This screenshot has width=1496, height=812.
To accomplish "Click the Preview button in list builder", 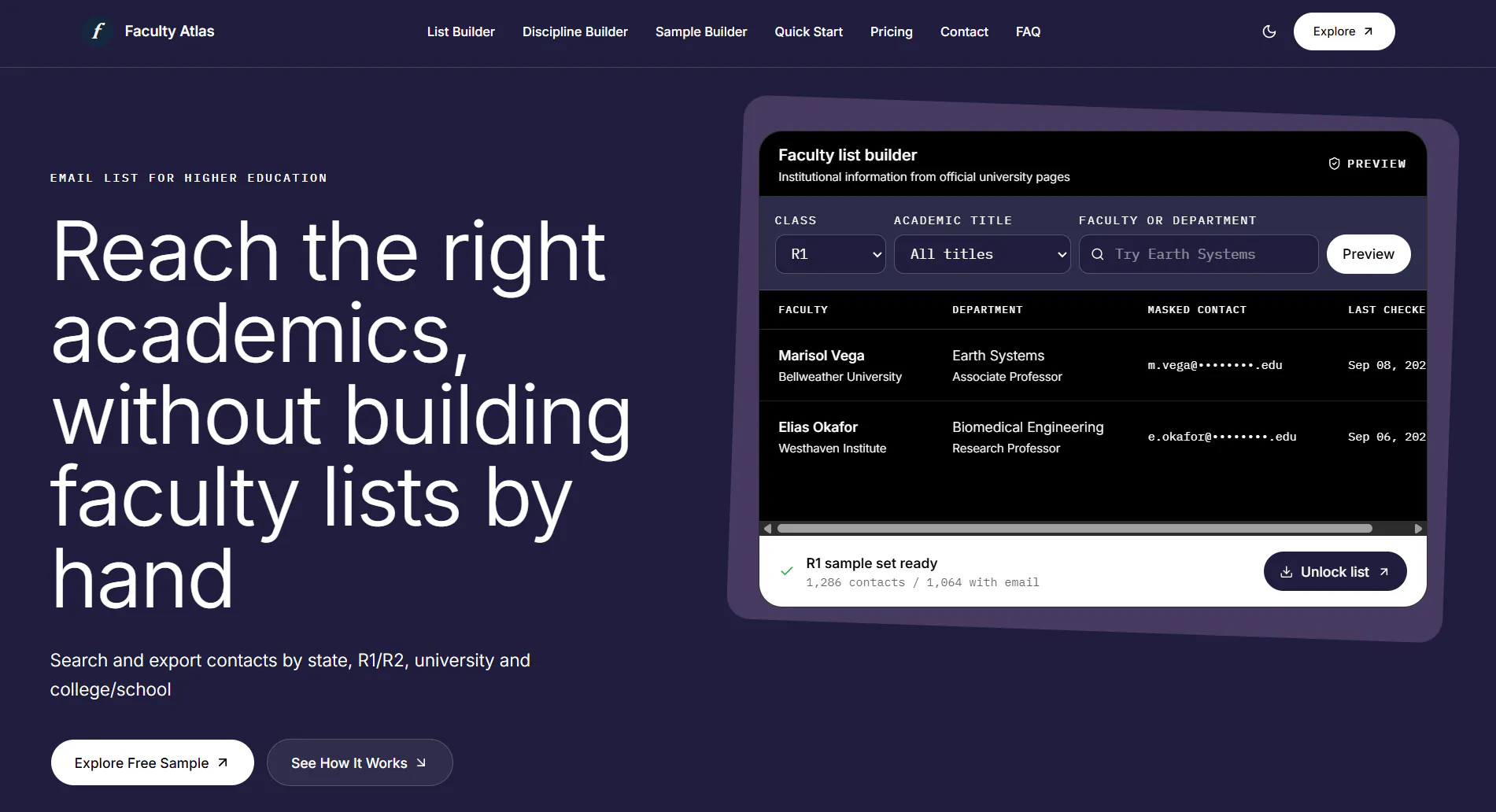I will tap(1368, 254).
